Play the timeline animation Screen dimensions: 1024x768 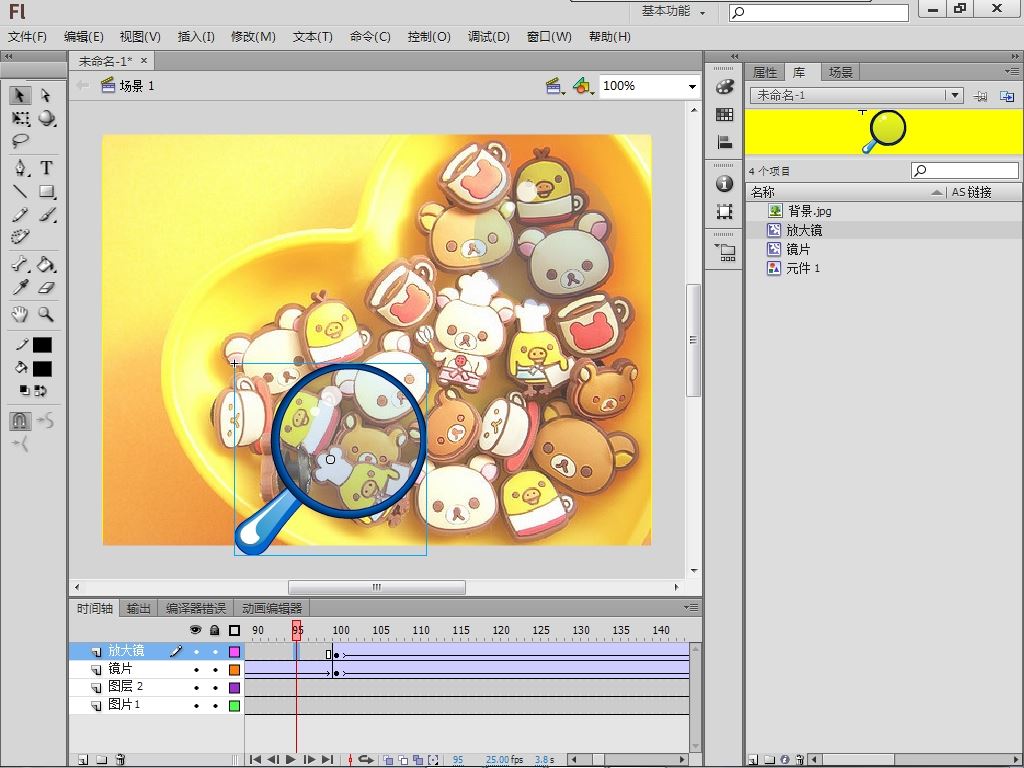tap(291, 760)
